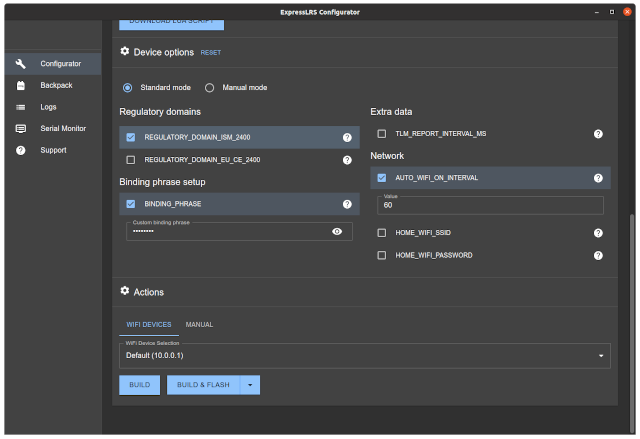Open the Support question-mark icon
Viewport: 640px width, 439px height.
(x=20, y=150)
